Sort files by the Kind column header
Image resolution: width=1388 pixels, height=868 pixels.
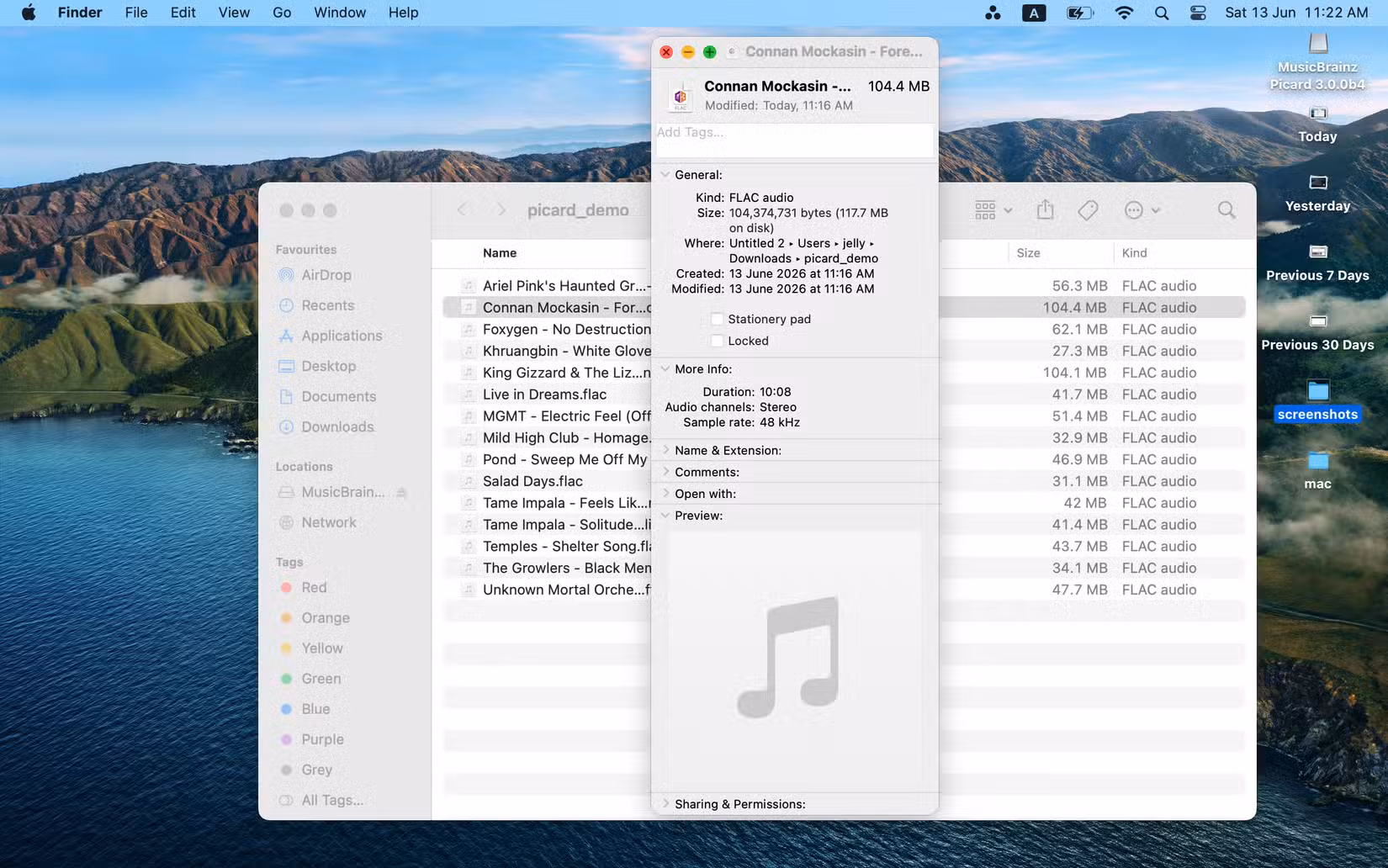click(1134, 253)
